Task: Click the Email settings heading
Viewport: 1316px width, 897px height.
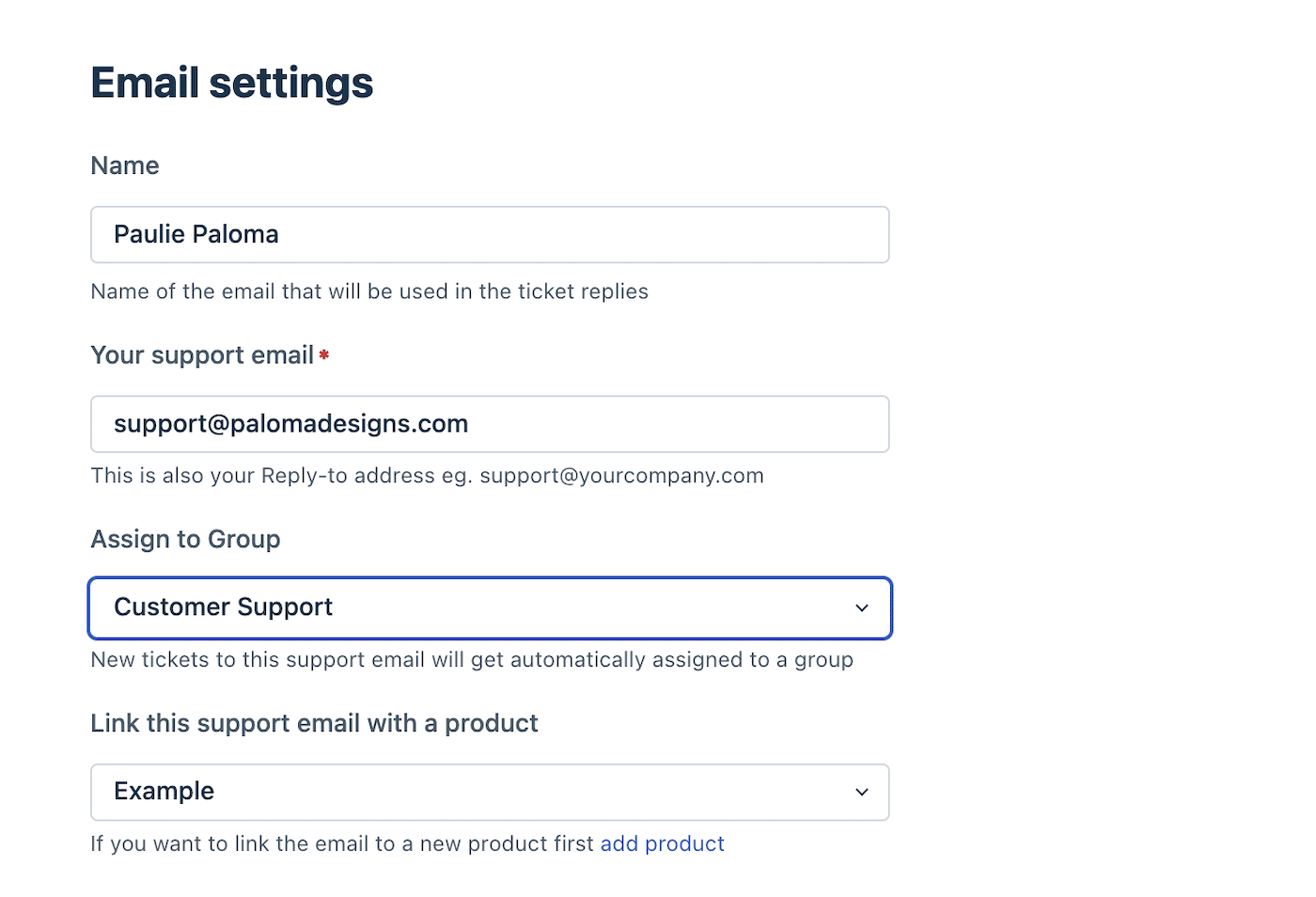Action: point(231,83)
